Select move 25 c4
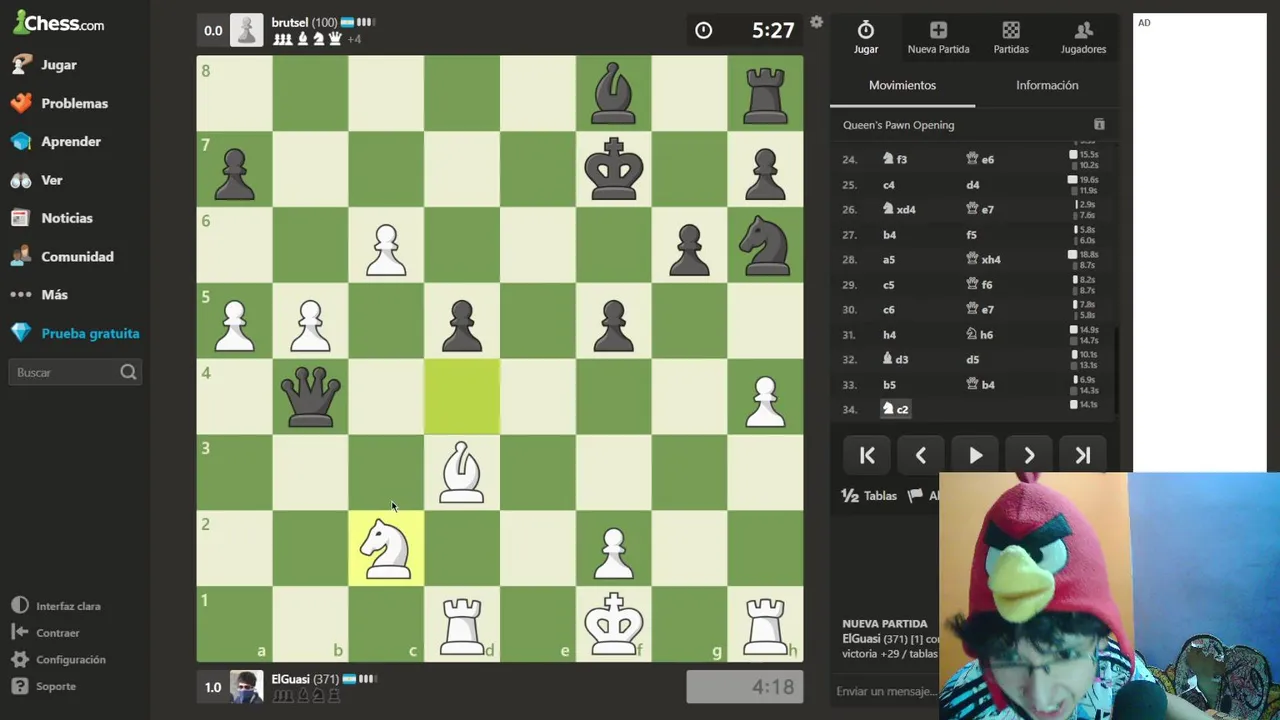Screen dimensions: 1280x720 tap(889, 184)
